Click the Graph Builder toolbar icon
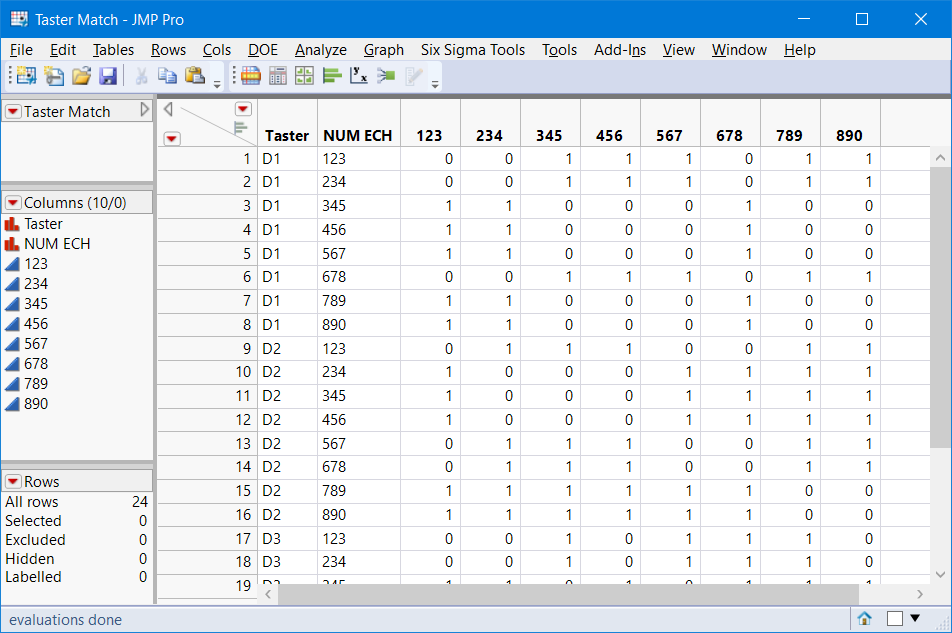This screenshot has width=952, height=633. pos(304,76)
